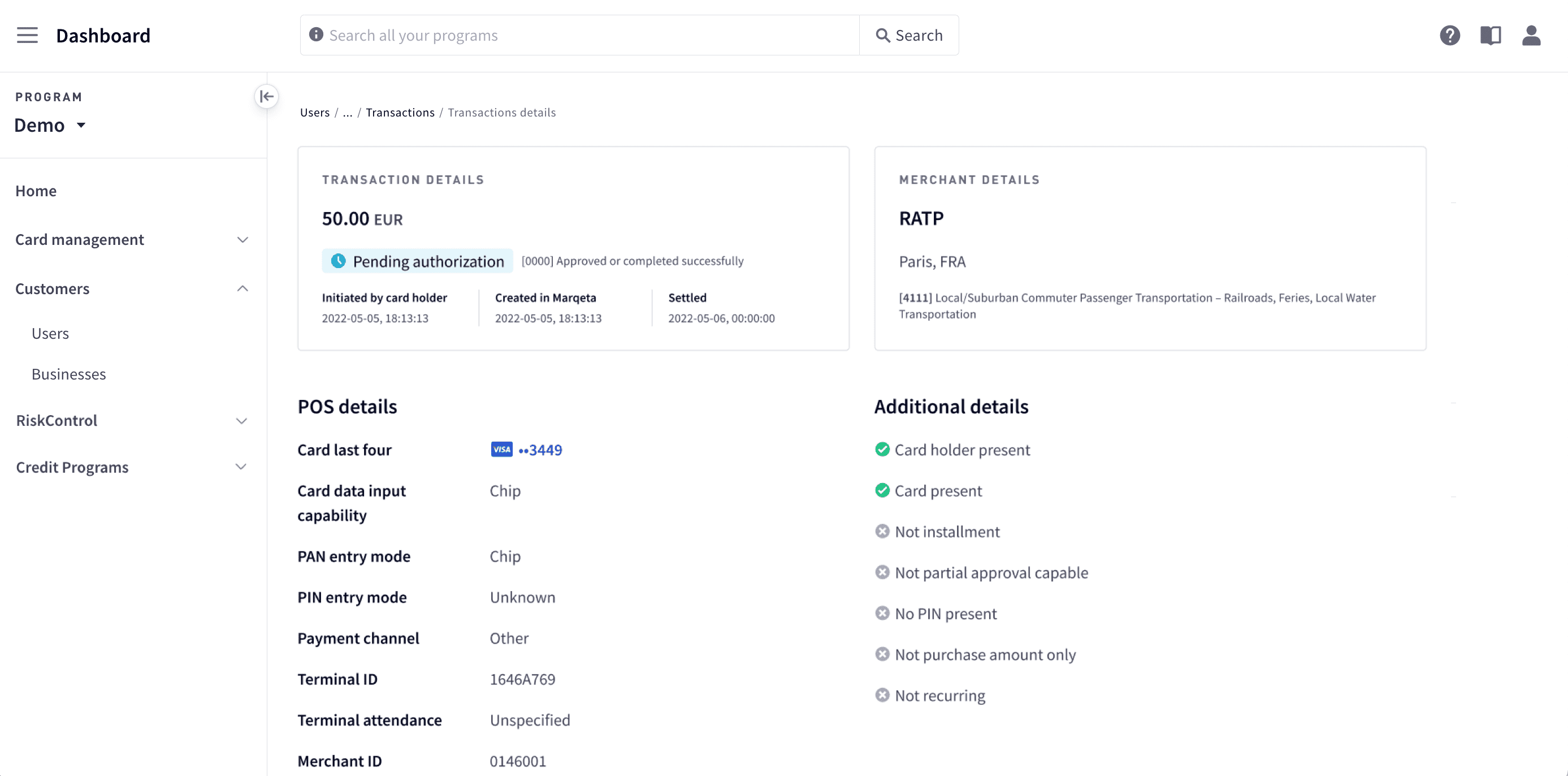Click the Card holder present checkmark
This screenshot has width=1568, height=776.
(x=882, y=450)
